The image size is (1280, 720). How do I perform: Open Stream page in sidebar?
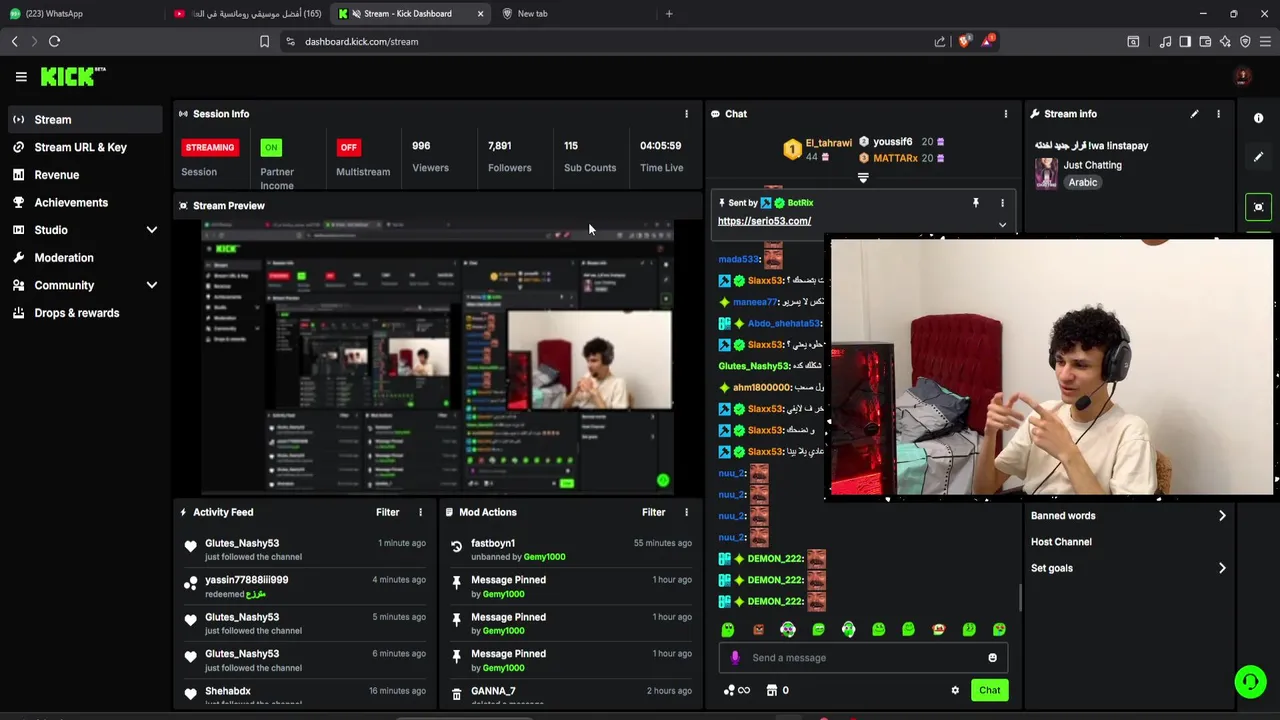[x=85, y=119]
